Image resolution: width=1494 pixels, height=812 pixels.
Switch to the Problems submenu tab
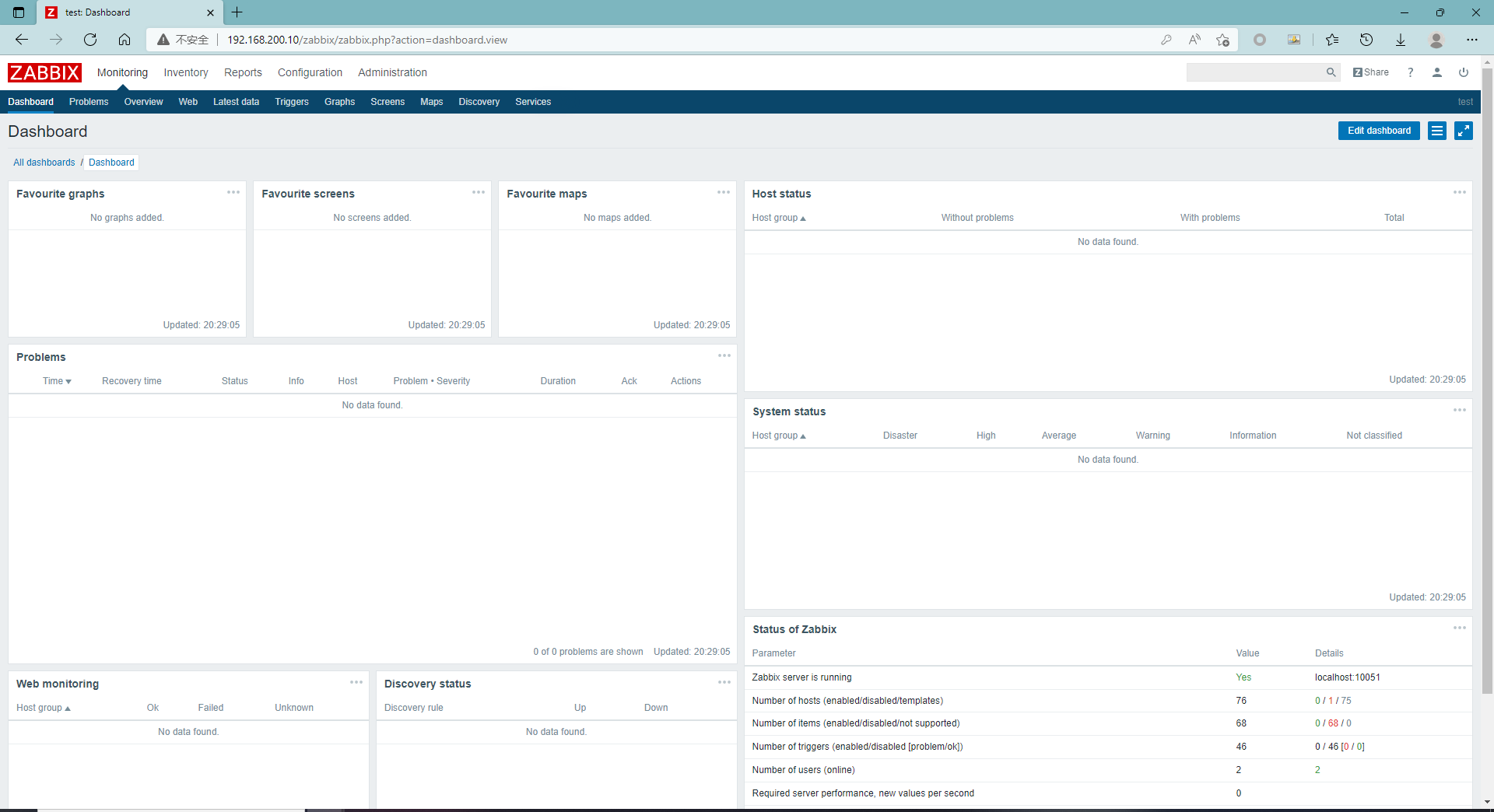89,102
